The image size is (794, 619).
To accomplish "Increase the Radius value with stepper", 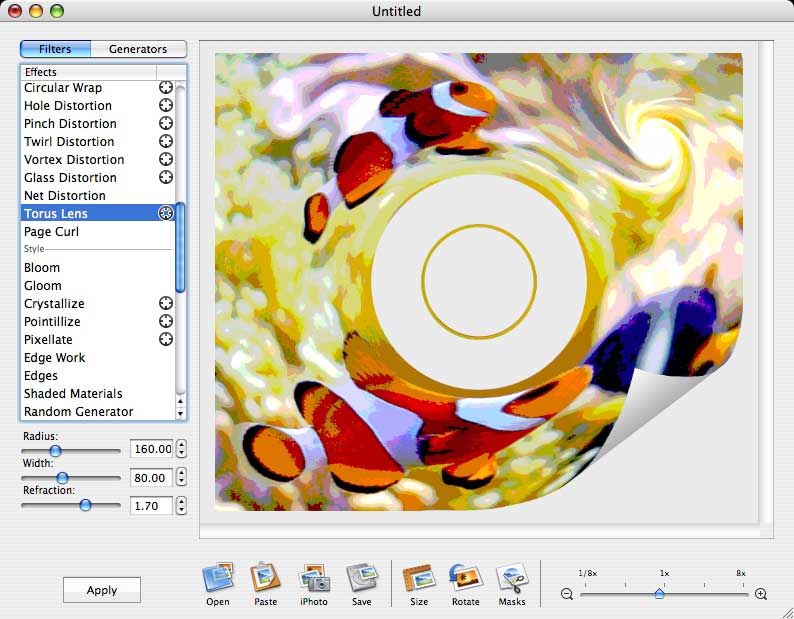I will (x=181, y=445).
